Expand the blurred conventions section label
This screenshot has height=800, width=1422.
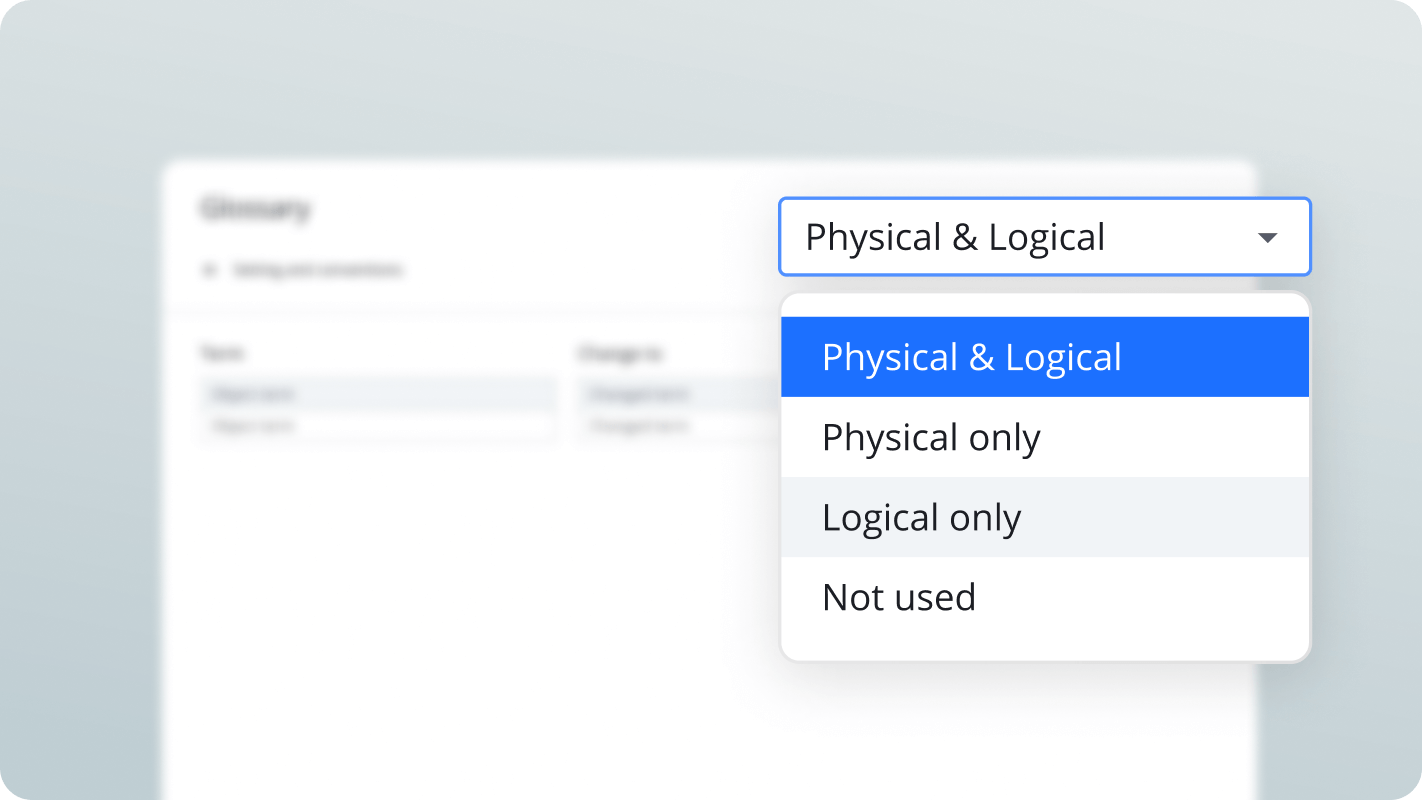(318, 270)
